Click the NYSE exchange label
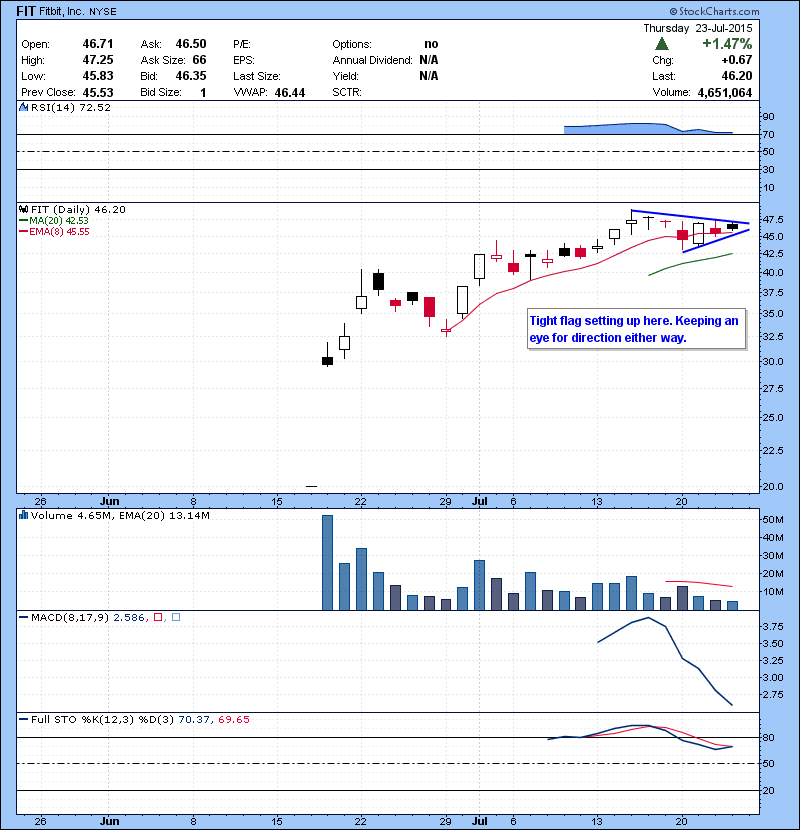 click(103, 12)
